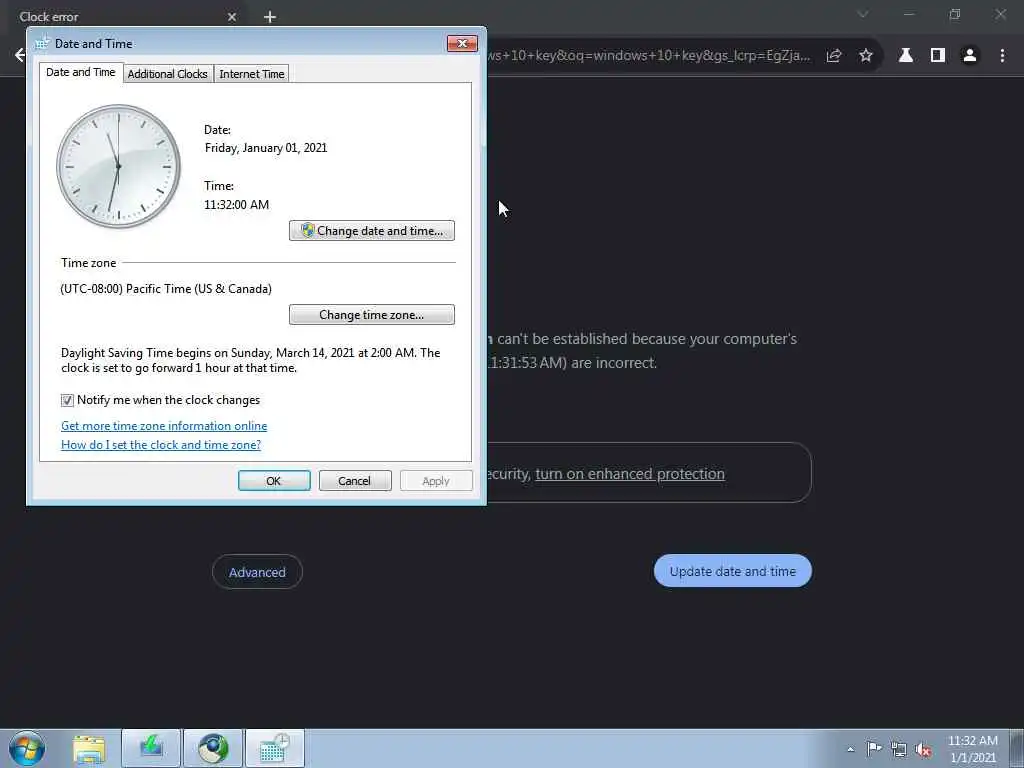
Task: Click the Clock error tab title
Action: (x=49, y=17)
